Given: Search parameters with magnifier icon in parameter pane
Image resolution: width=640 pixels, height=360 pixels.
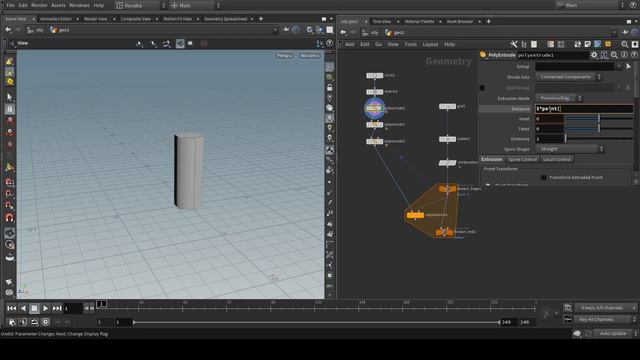Looking at the screenshot, I should click(x=614, y=55).
